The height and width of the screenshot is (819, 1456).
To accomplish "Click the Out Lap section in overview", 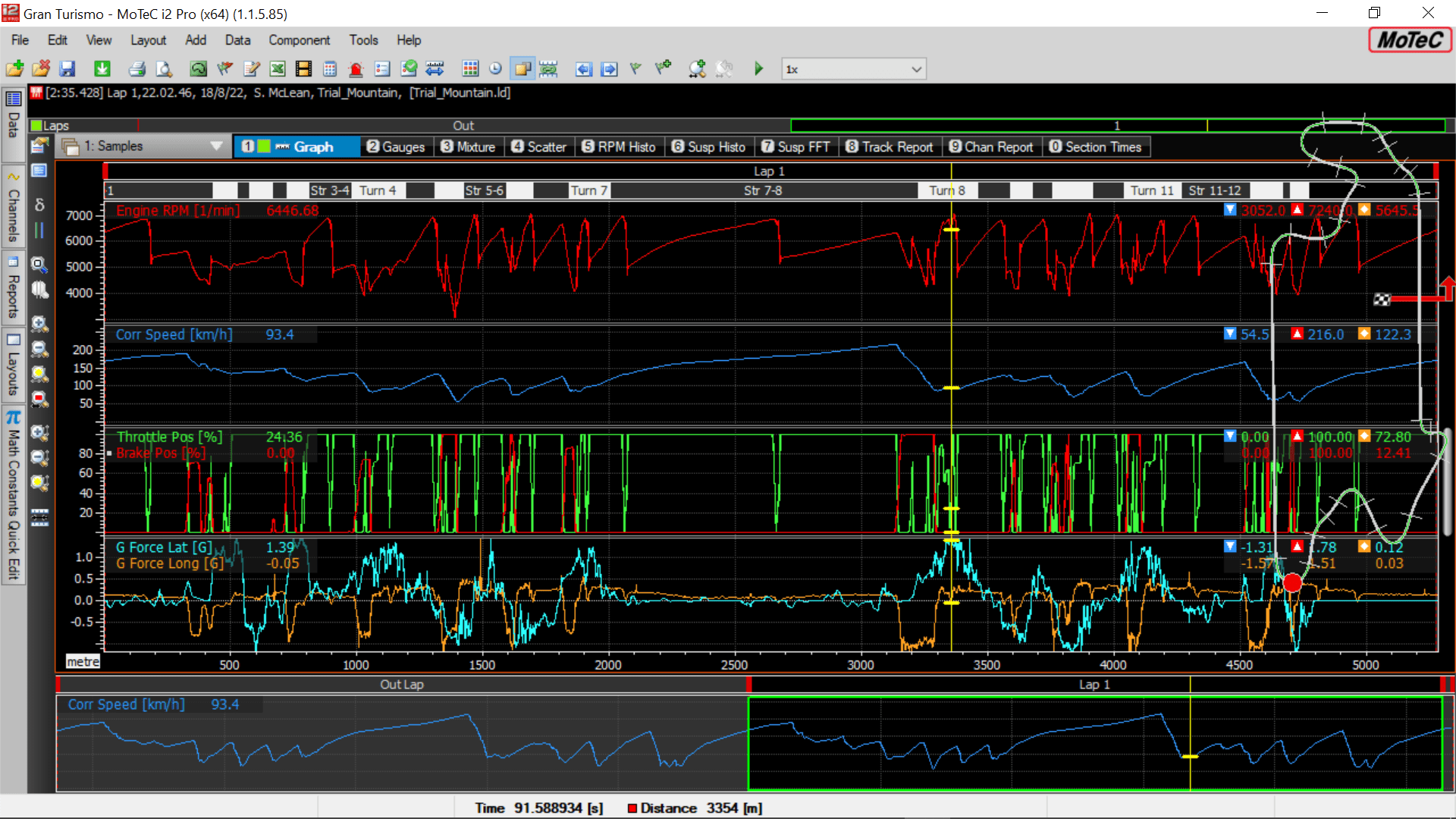I will click(402, 685).
